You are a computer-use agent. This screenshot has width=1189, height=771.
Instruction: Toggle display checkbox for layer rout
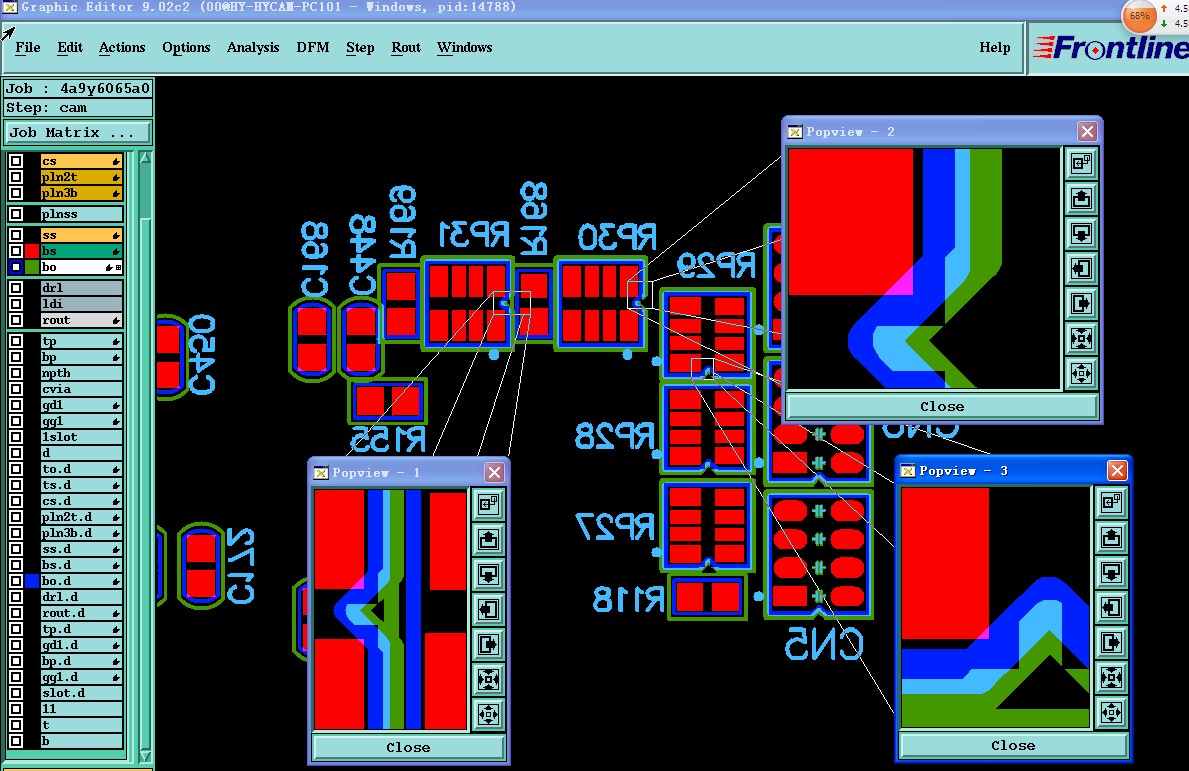click(16, 320)
